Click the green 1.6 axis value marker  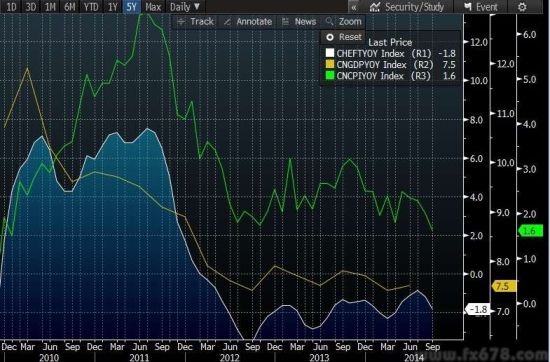(530, 231)
